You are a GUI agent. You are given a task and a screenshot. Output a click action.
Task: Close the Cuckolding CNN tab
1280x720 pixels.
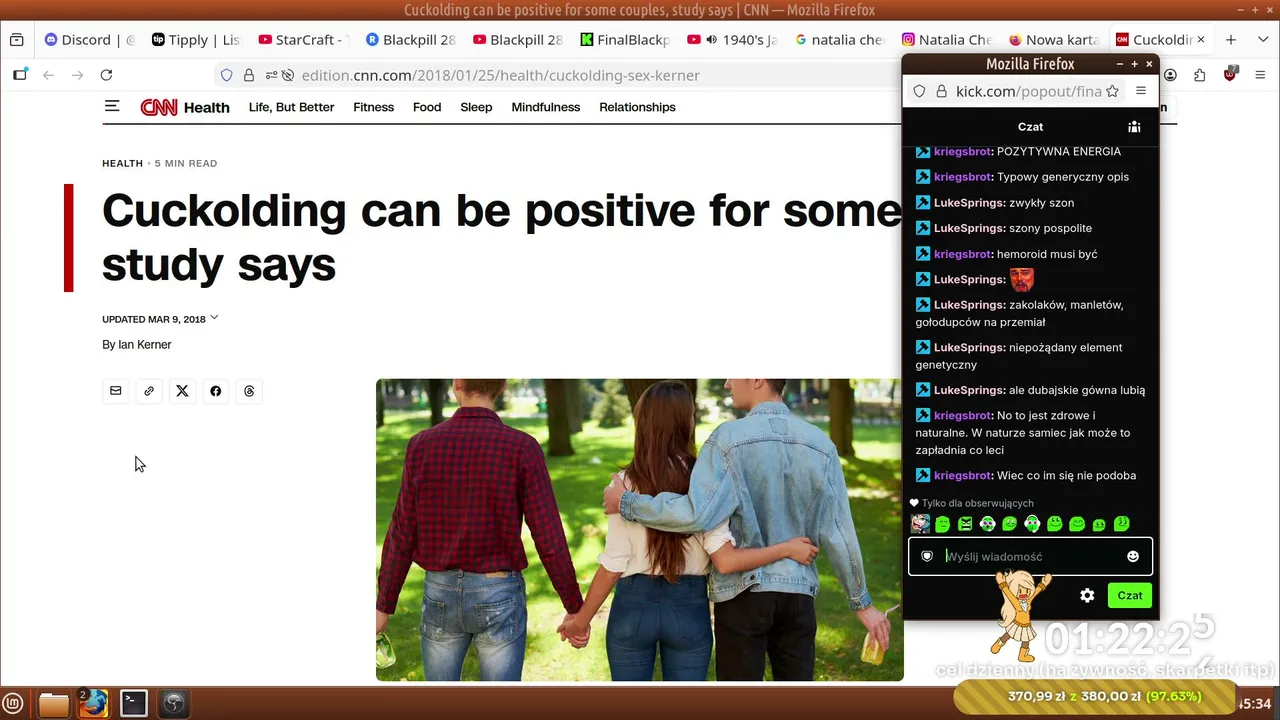pyautogui.click(x=1201, y=40)
